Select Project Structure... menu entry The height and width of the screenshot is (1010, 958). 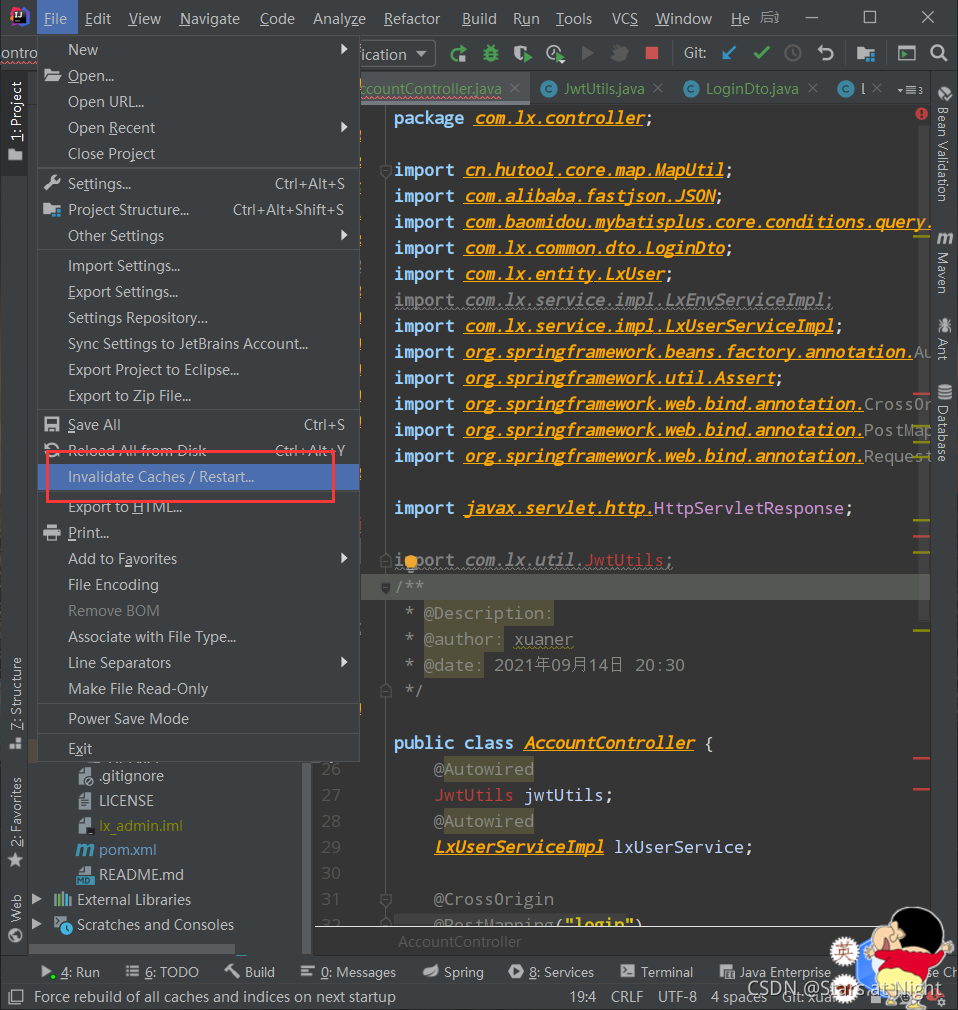[198, 209]
